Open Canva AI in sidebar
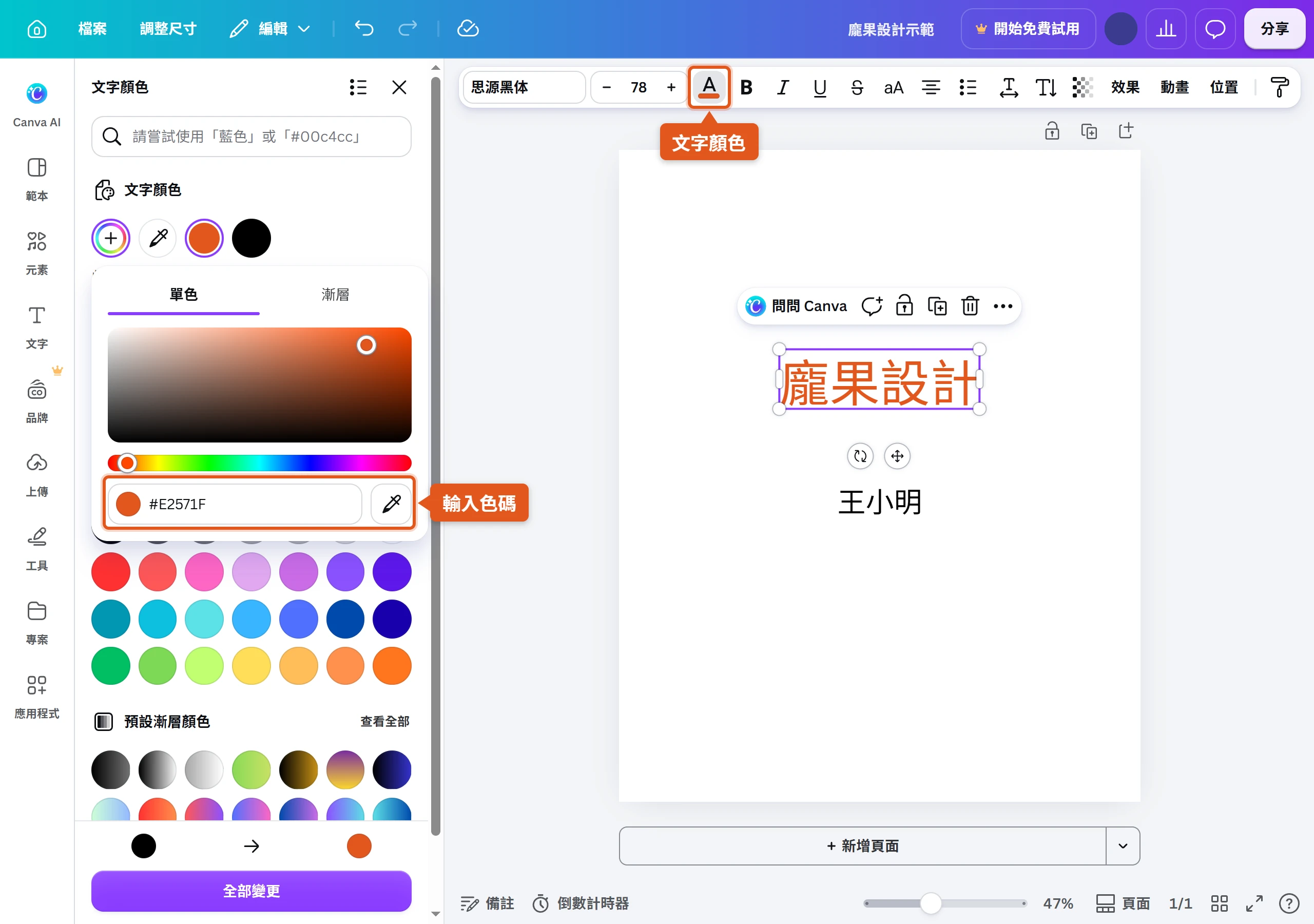Viewport: 1314px width, 924px height. pyautogui.click(x=36, y=105)
